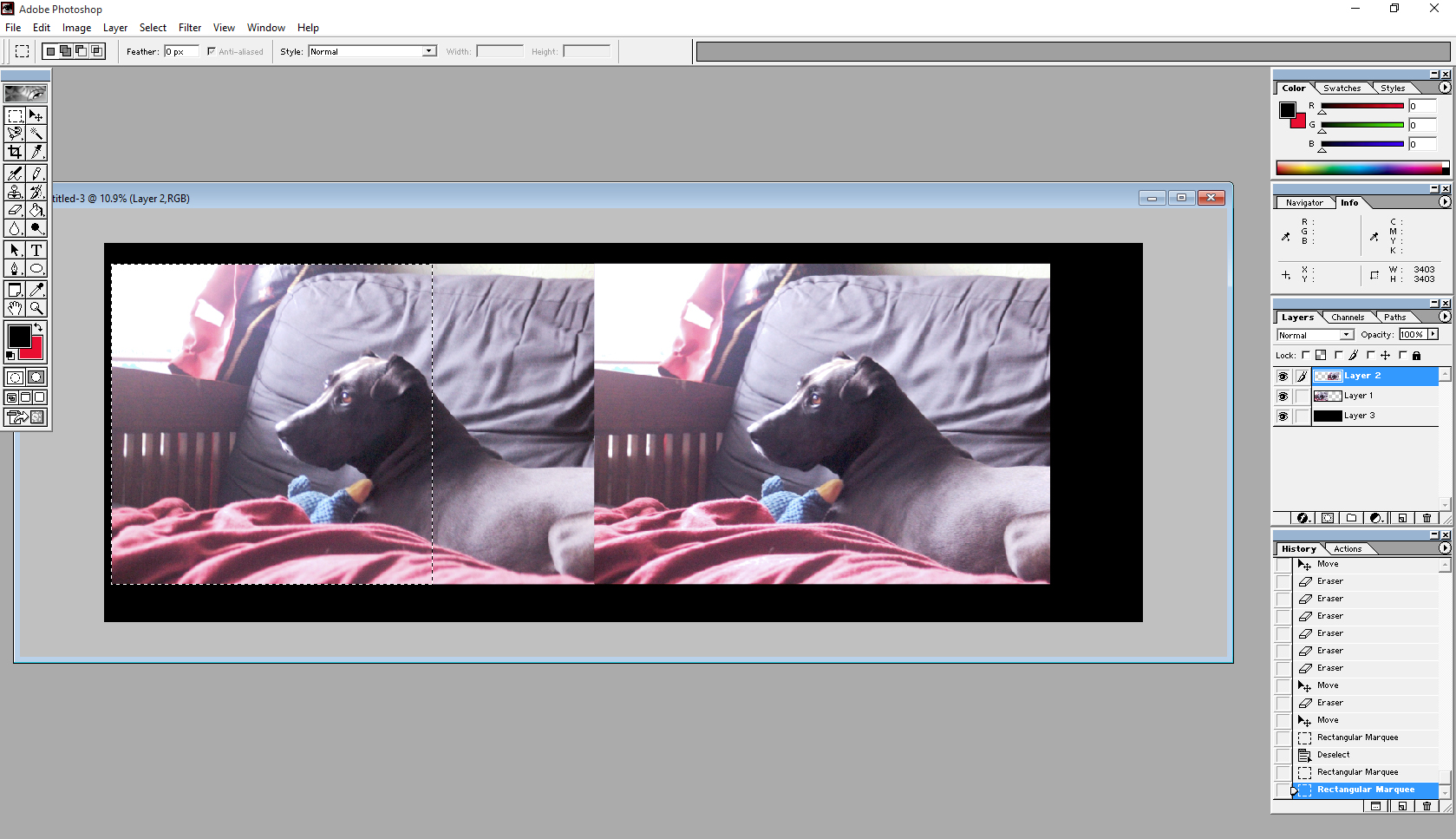Select the Crop tool
The width and height of the screenshot is (1456, 839).
click(x=15, y=152)
